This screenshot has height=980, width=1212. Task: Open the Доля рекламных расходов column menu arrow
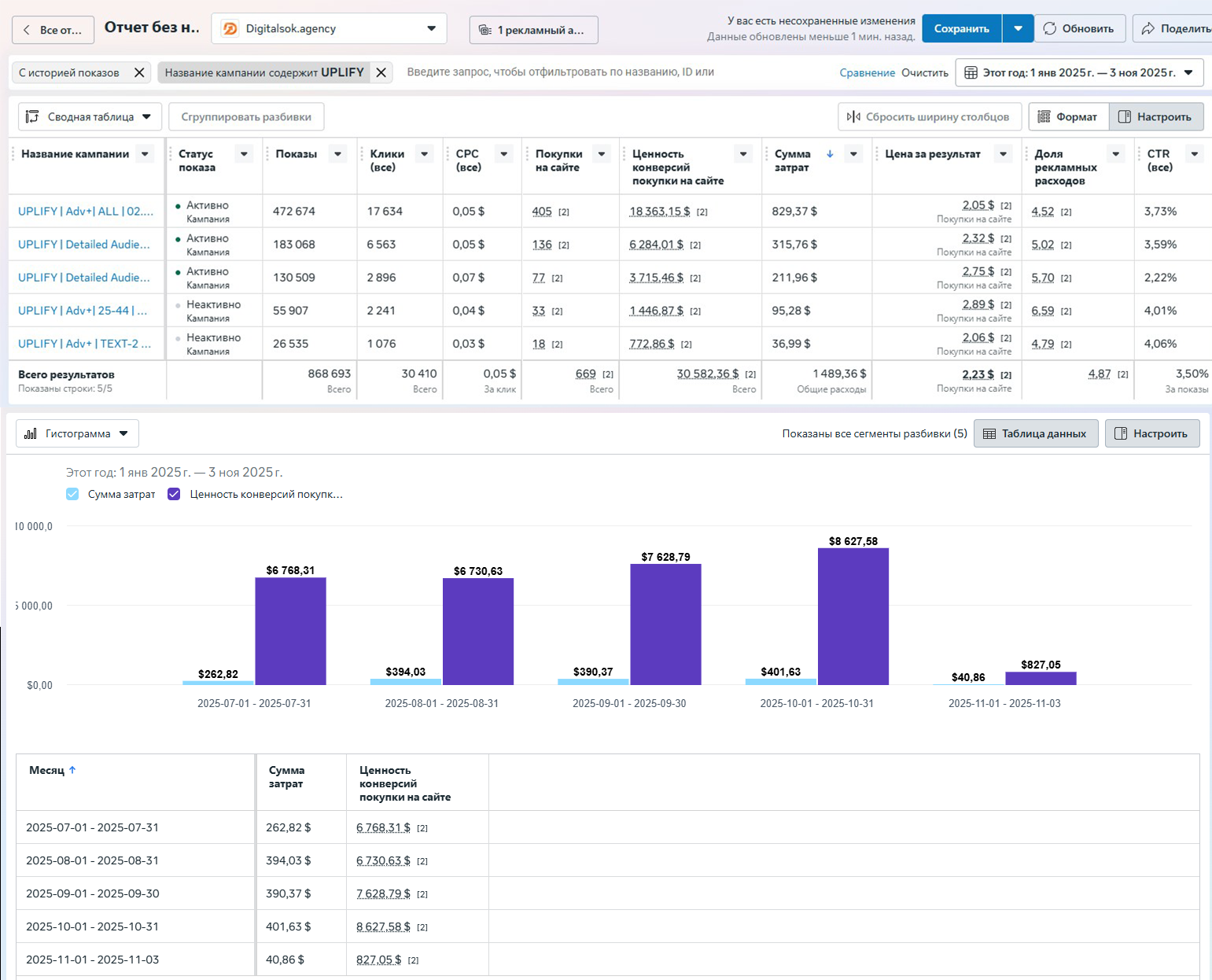click(x=1116, y=154)
